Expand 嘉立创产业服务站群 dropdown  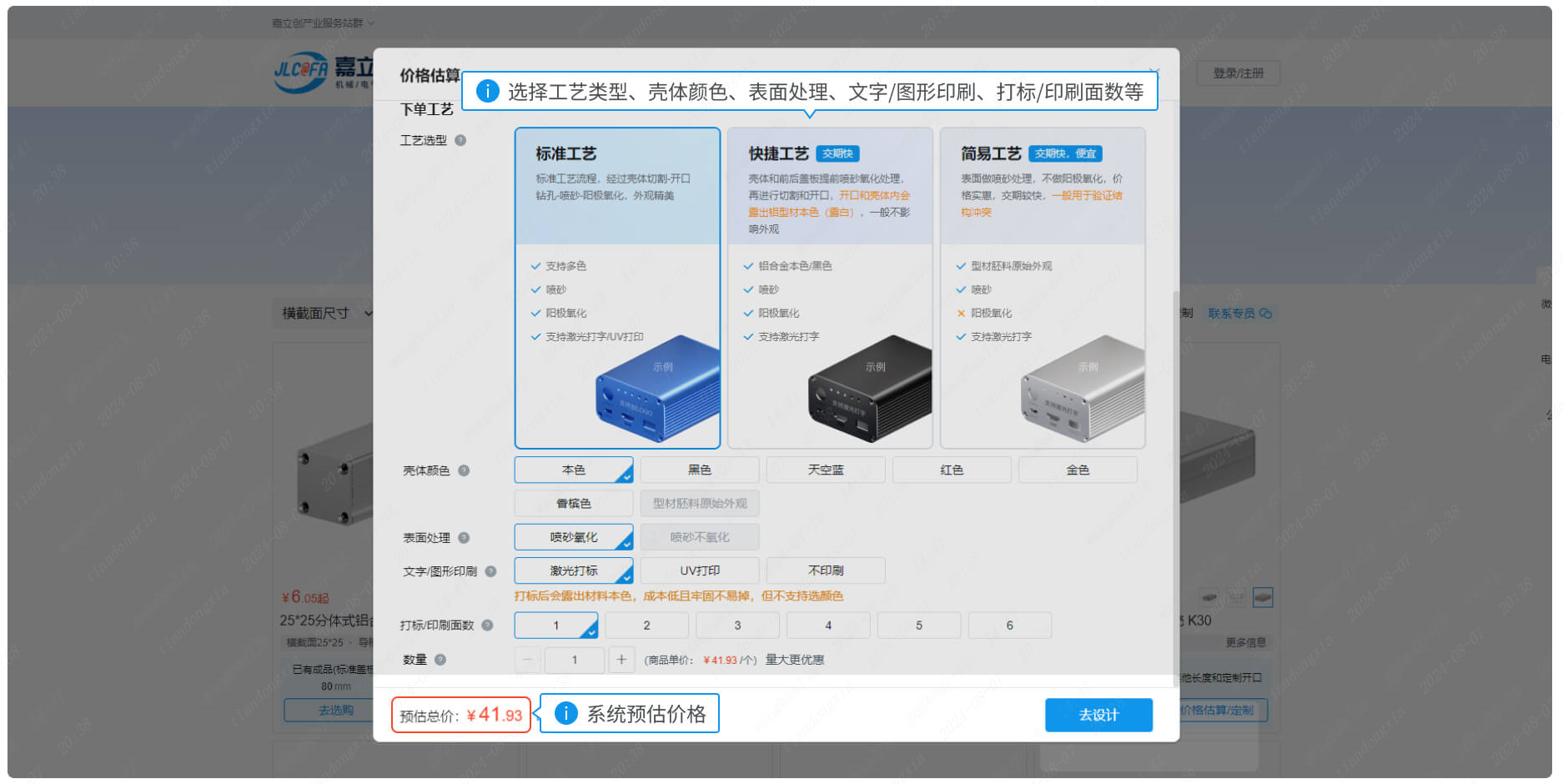coord(323,23)
